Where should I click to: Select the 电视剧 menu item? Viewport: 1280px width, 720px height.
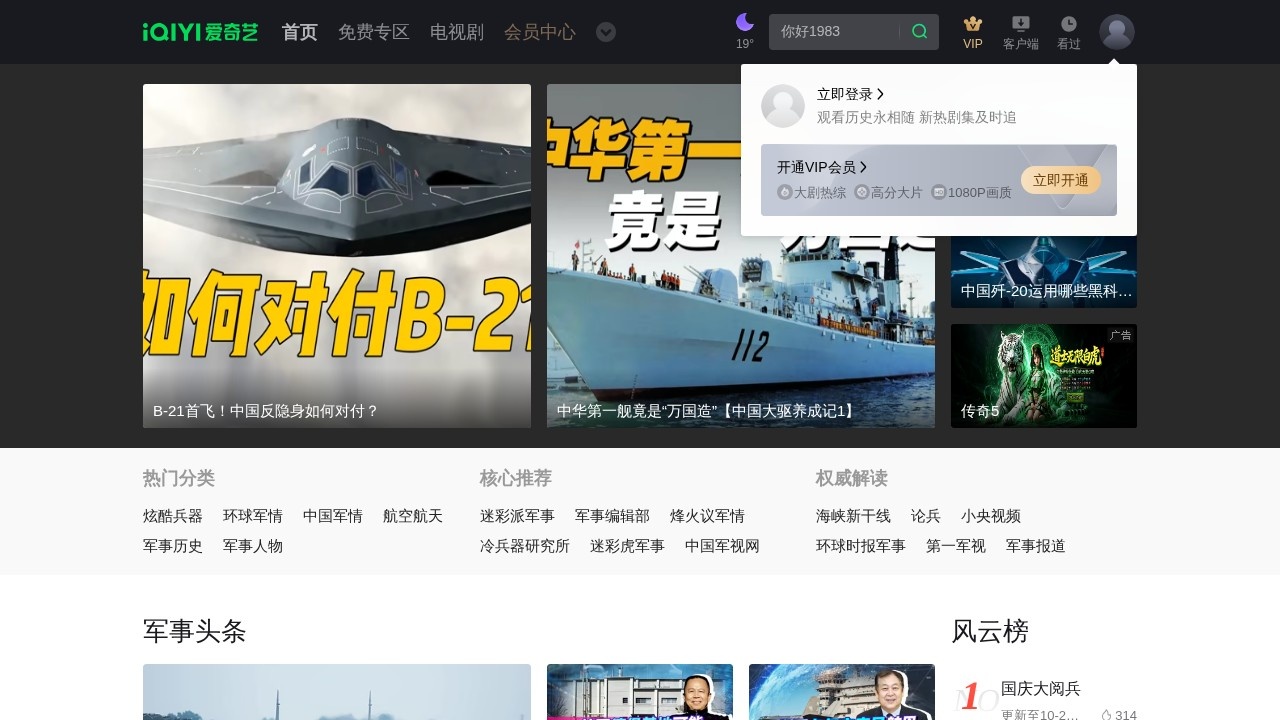coord(456,32)
